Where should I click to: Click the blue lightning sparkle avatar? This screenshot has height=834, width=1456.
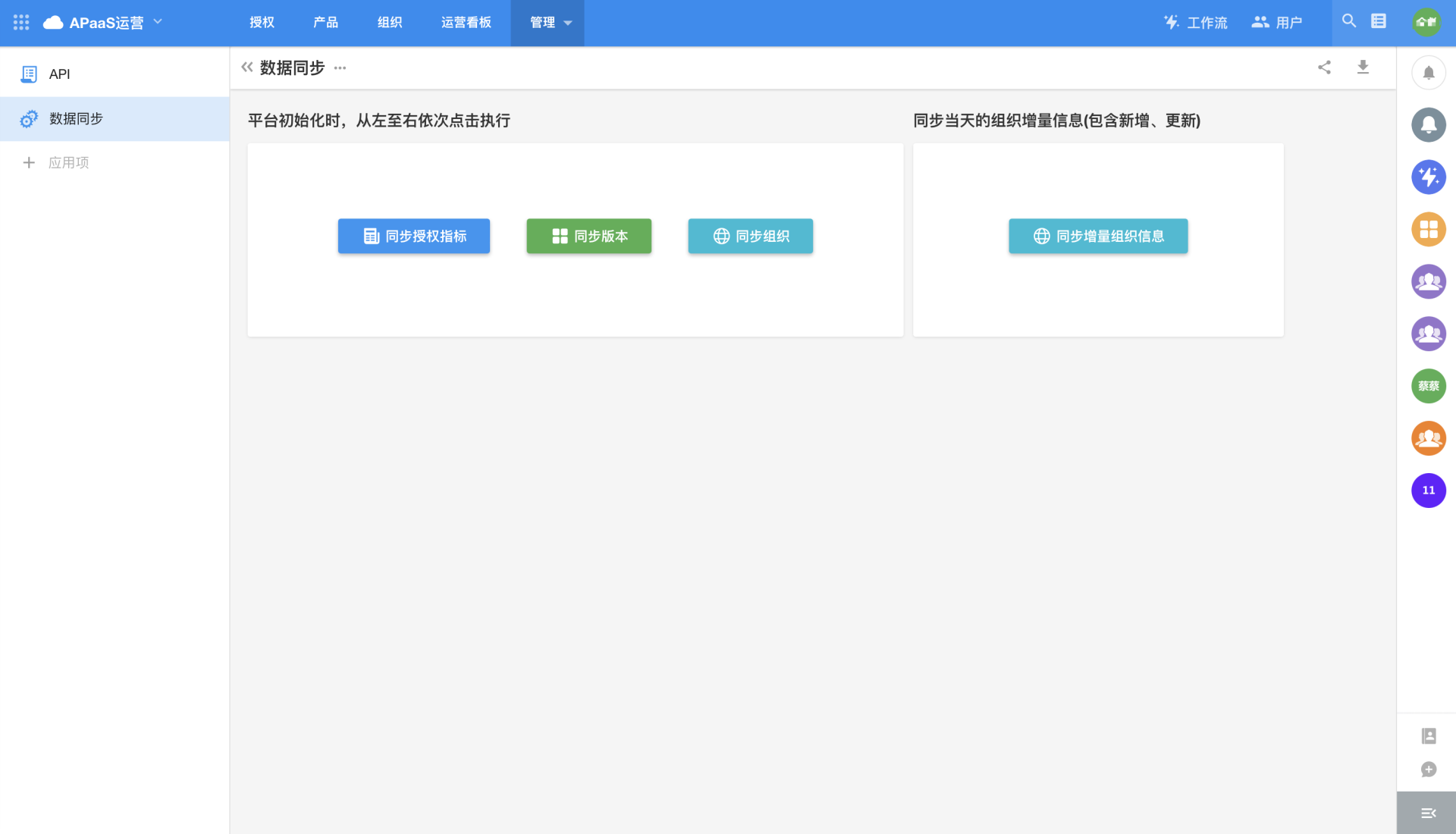1428,177
